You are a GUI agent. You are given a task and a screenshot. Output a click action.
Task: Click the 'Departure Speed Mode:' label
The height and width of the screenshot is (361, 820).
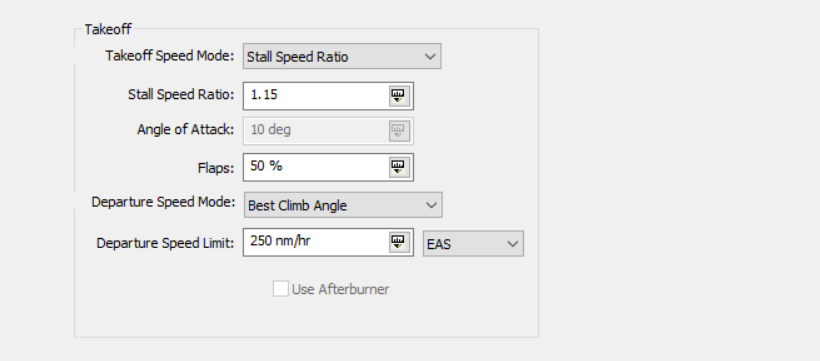point(164,202)
